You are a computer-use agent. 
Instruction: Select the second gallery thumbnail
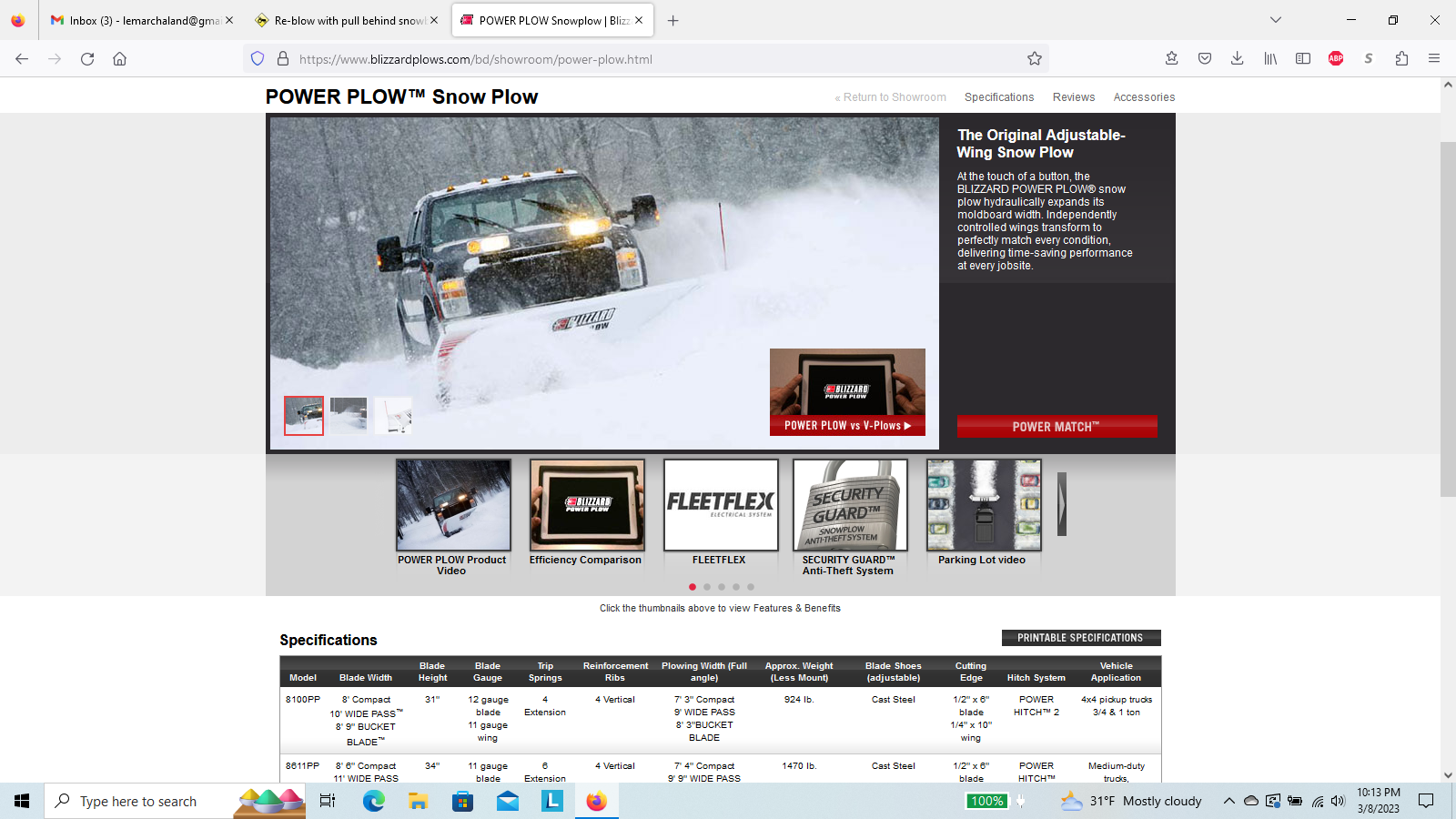pos(349,416)
